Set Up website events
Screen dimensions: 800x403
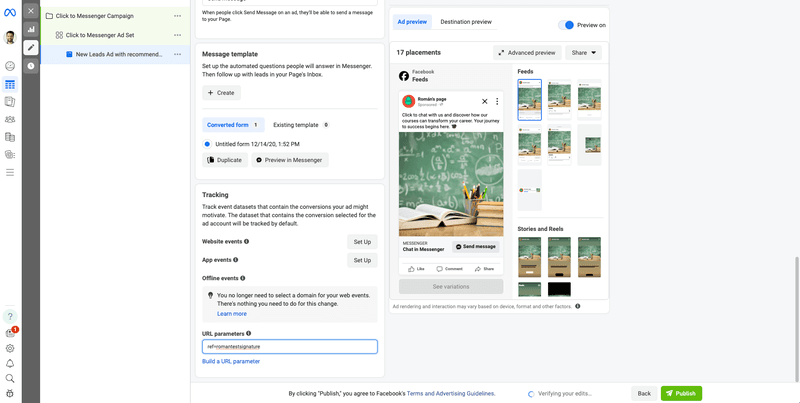362,242
